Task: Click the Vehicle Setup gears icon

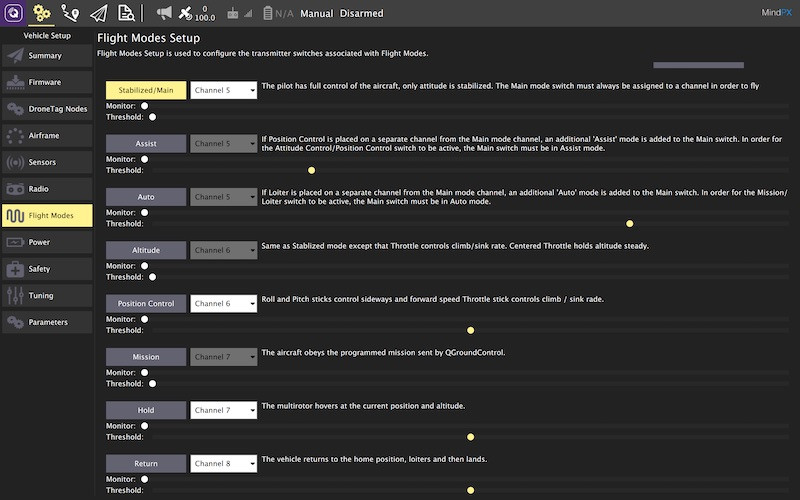Action: [42, 13]
